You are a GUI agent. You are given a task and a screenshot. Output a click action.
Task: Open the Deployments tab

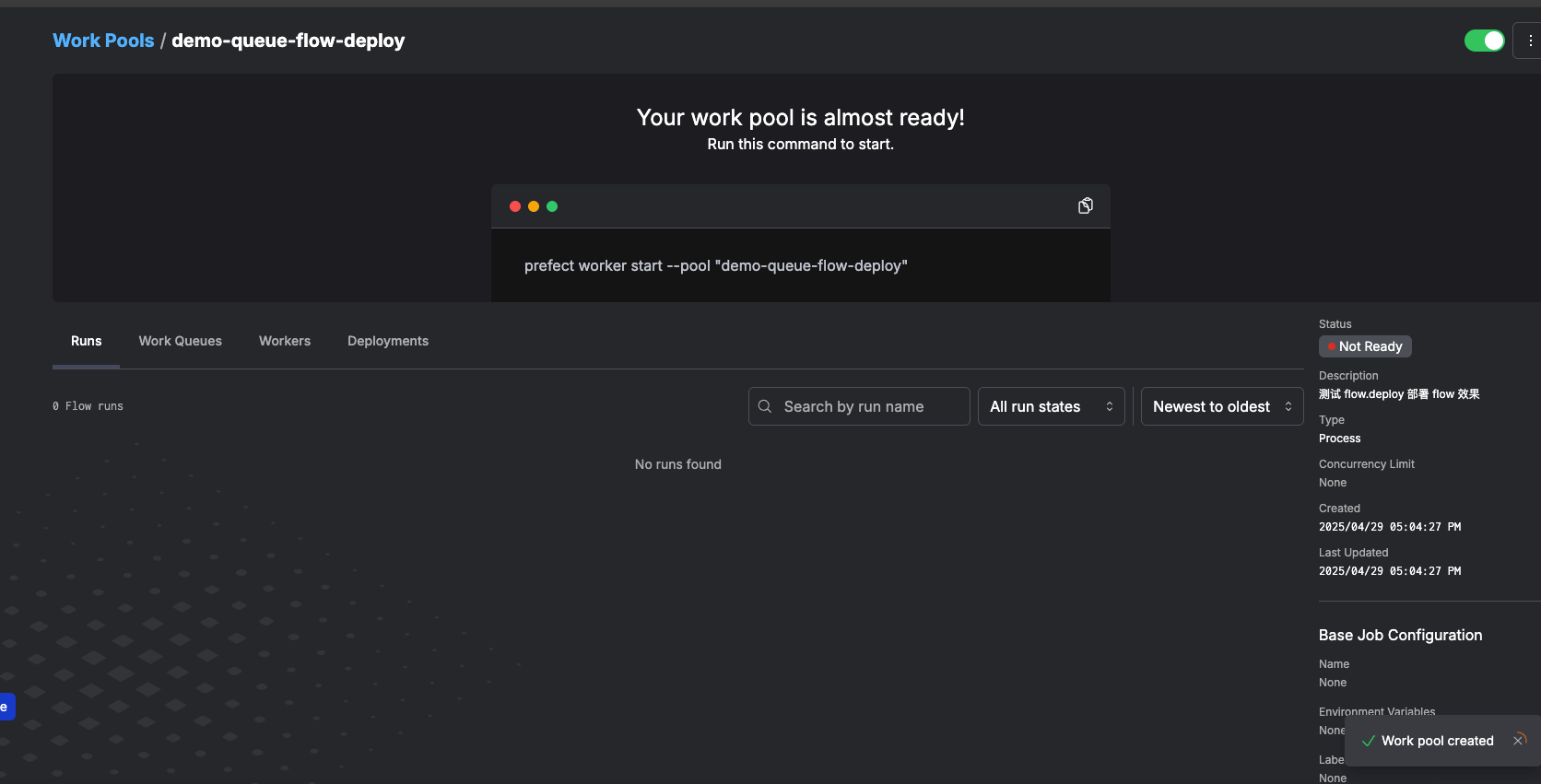388,341
